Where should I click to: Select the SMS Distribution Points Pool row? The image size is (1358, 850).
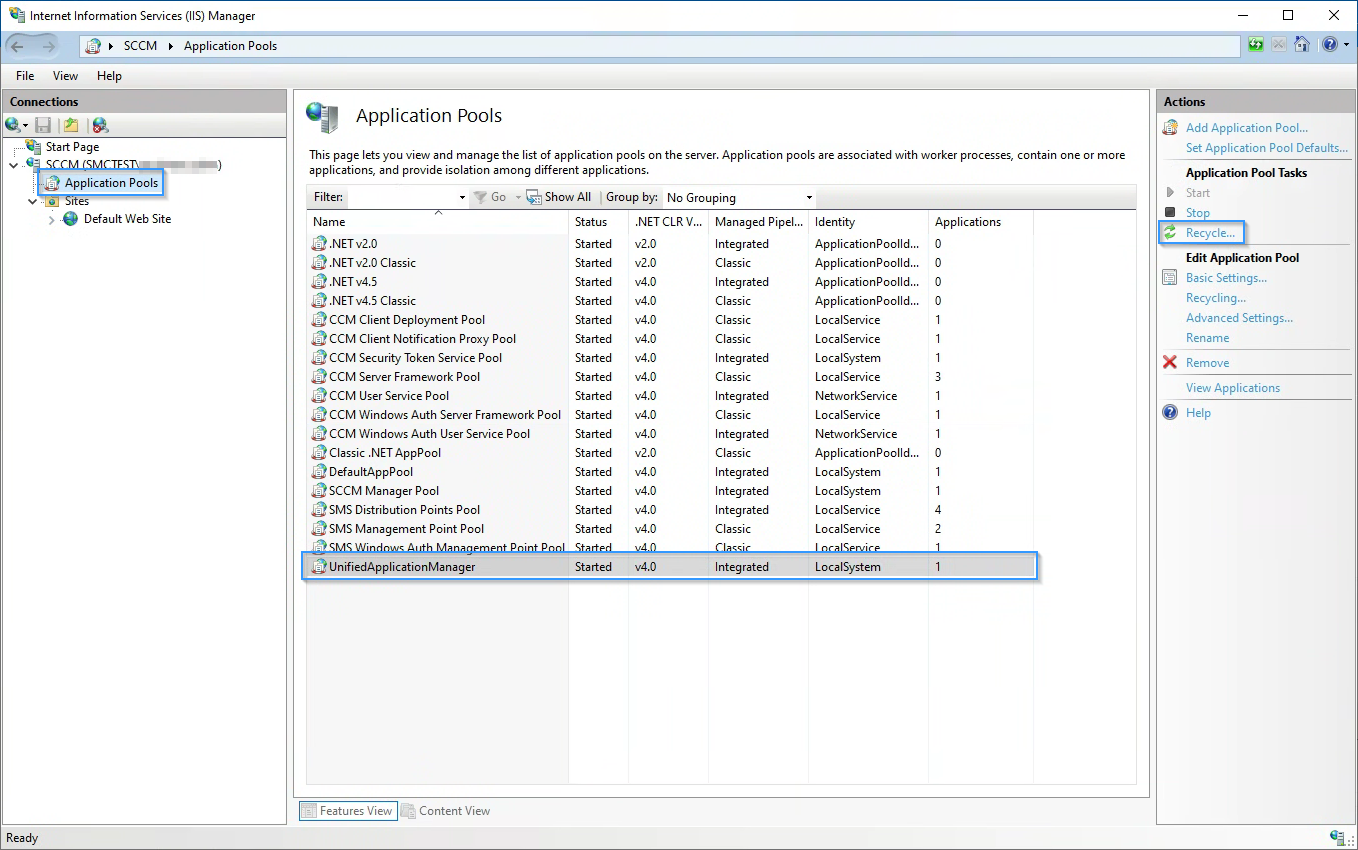[670, 510]
